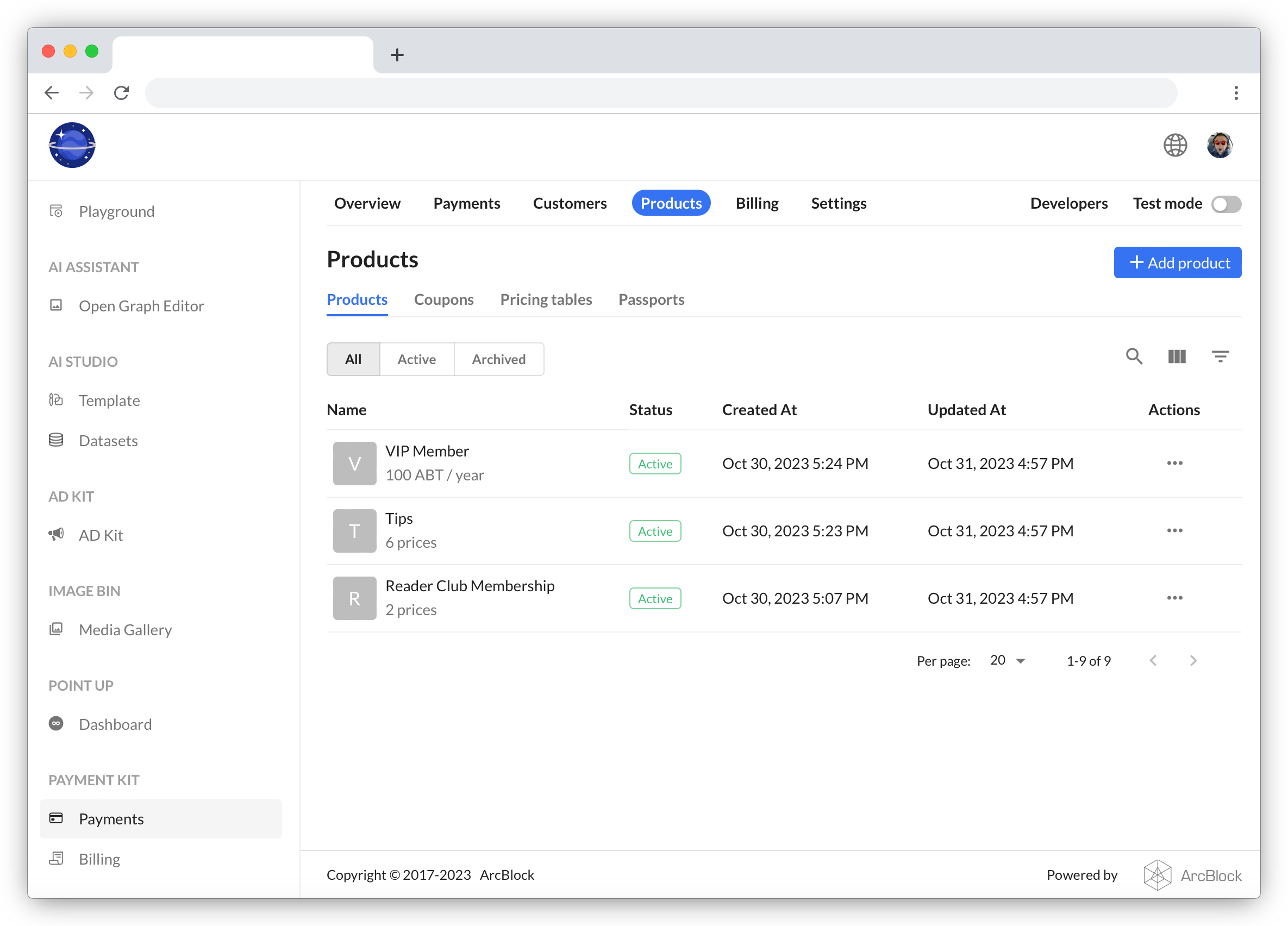Reload the page with browser refresh

pyautogui.click(x=122, y=92)
